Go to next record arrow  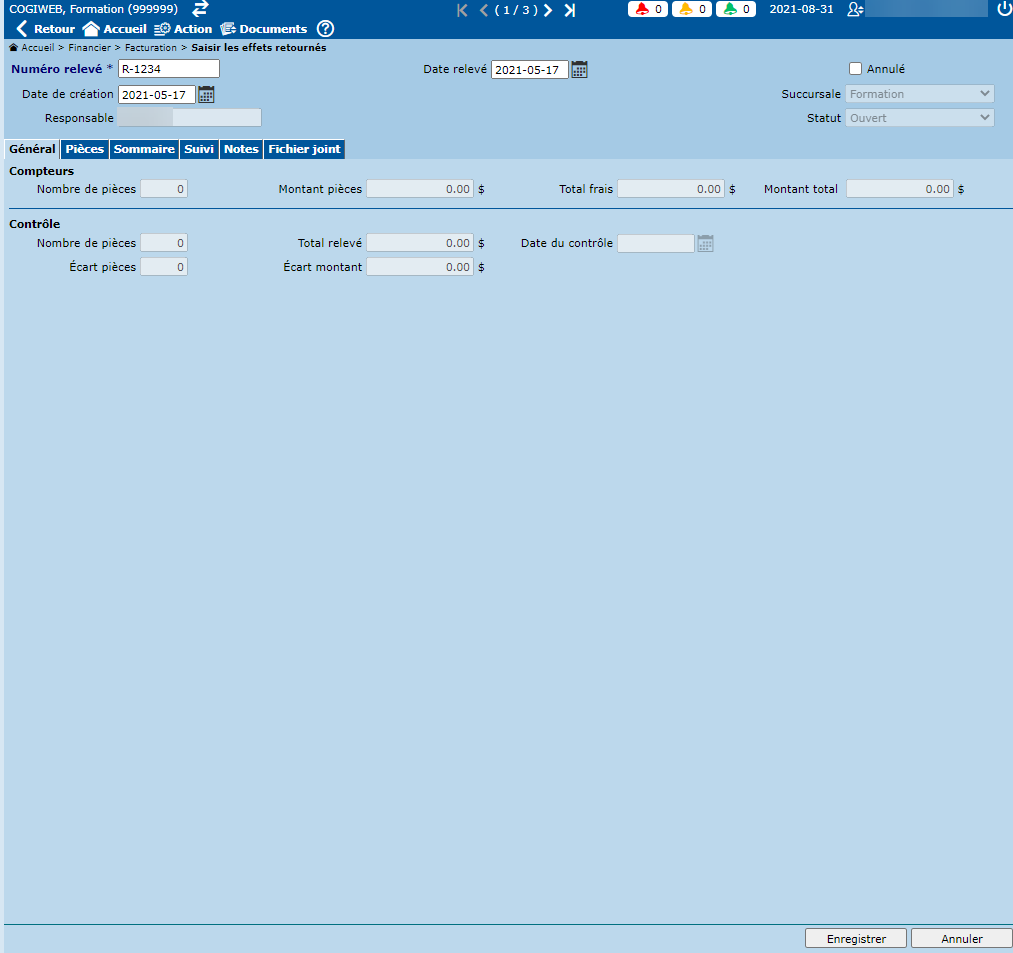548,10
